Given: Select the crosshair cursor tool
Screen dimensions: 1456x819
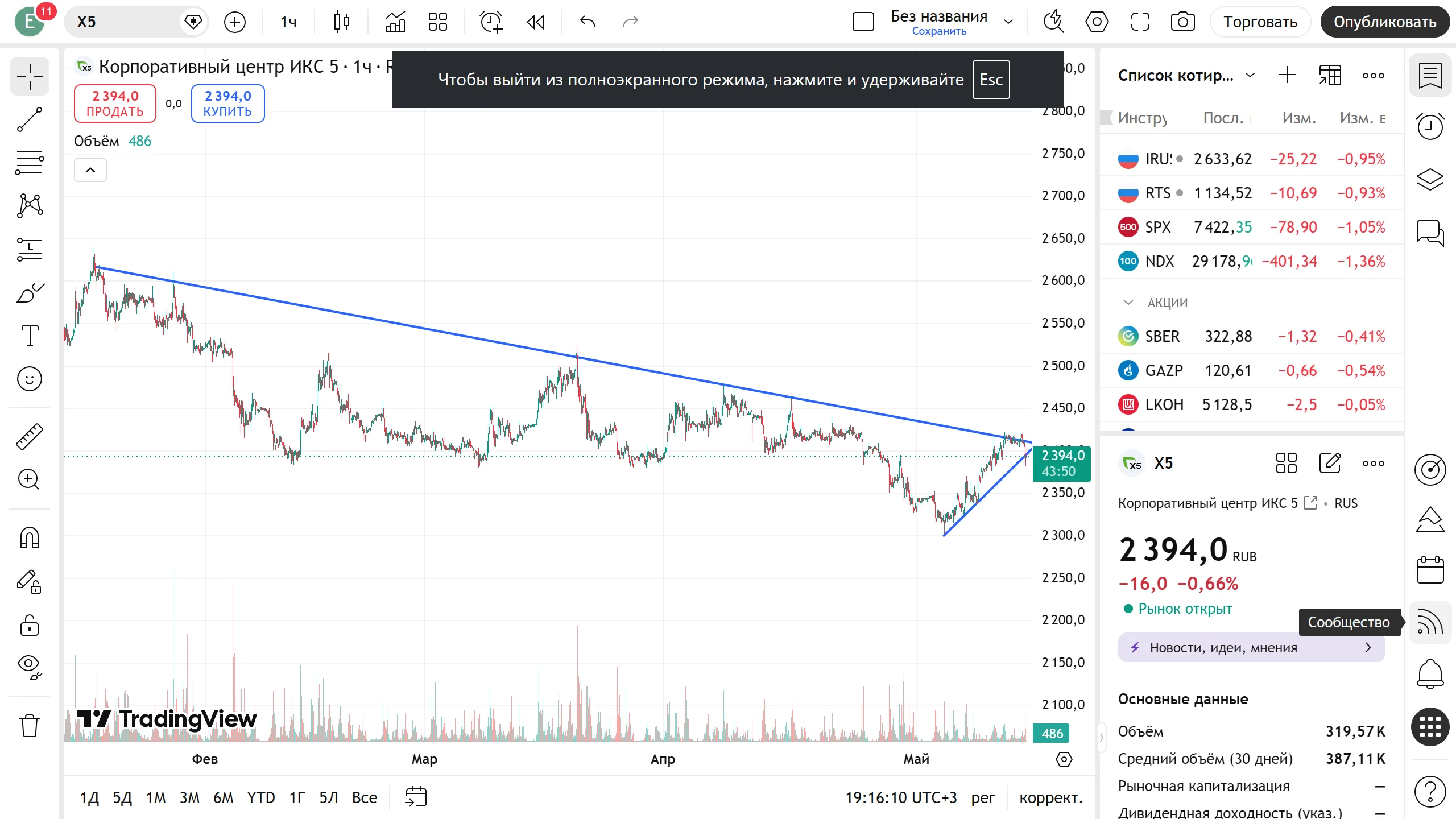Looking at the screenshot, I should 30,76.
